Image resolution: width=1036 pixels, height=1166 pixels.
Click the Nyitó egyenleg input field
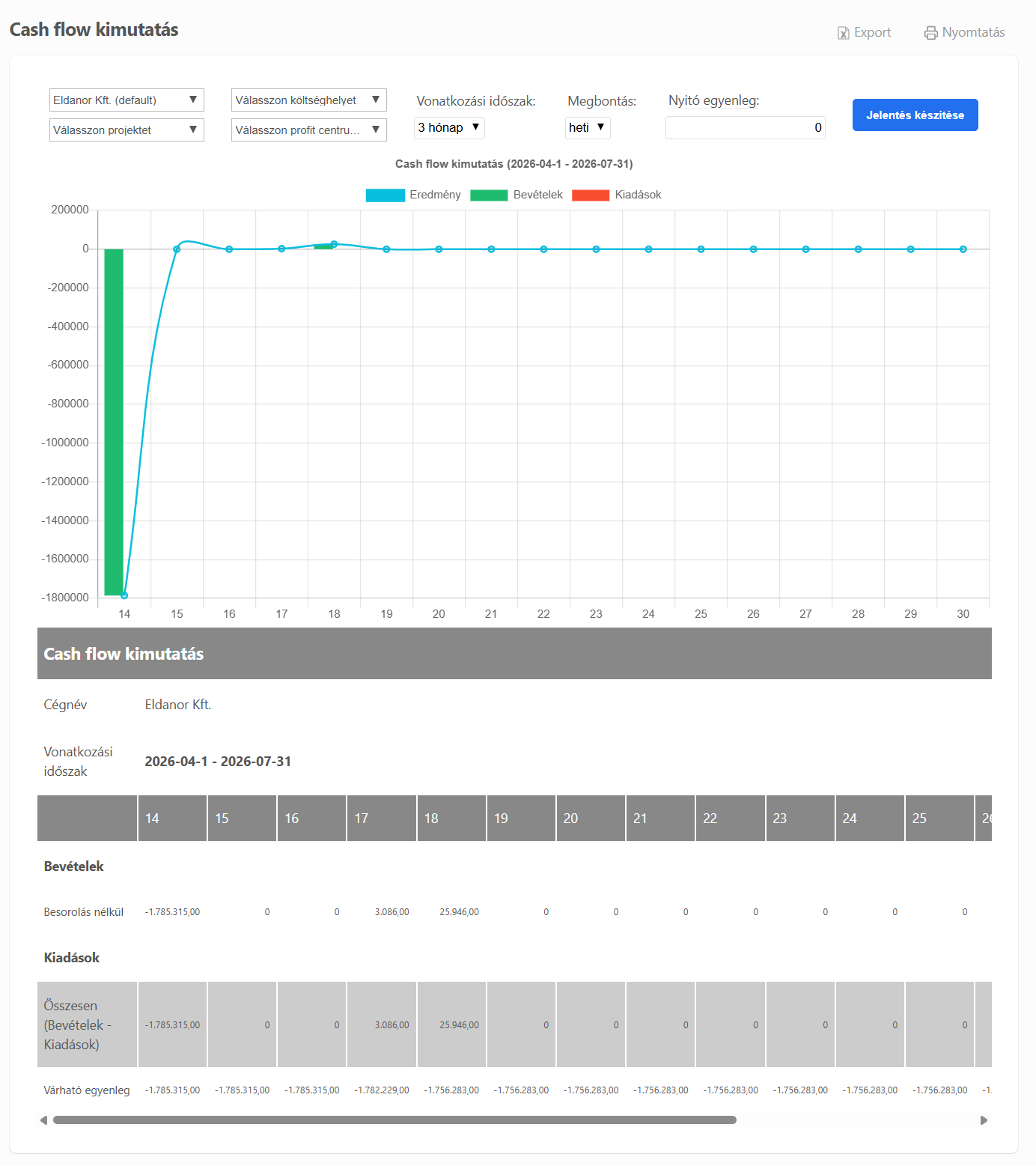coord(745,128)
